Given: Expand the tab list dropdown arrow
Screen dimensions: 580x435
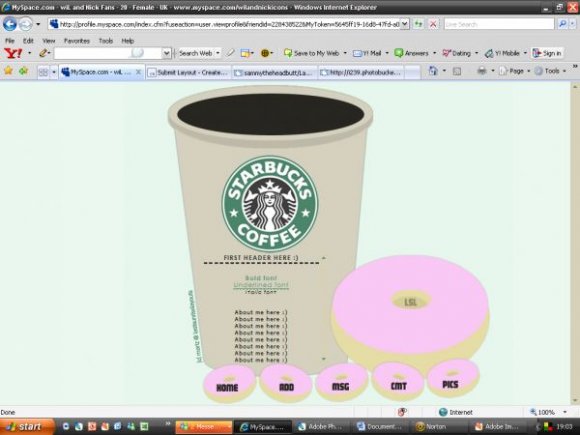Looking at the screenshot, I should [54, 72].
